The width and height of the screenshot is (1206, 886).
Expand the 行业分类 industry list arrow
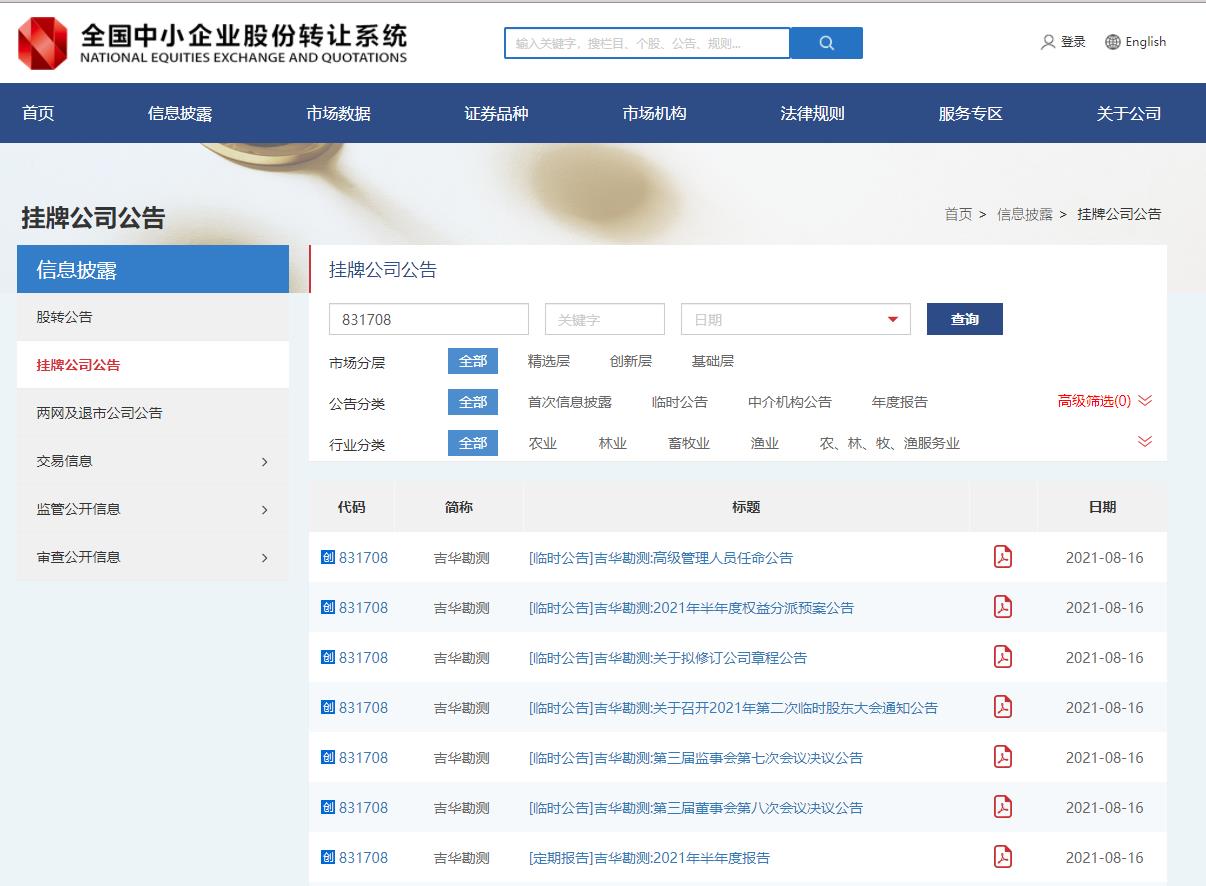pos(1145,442)
